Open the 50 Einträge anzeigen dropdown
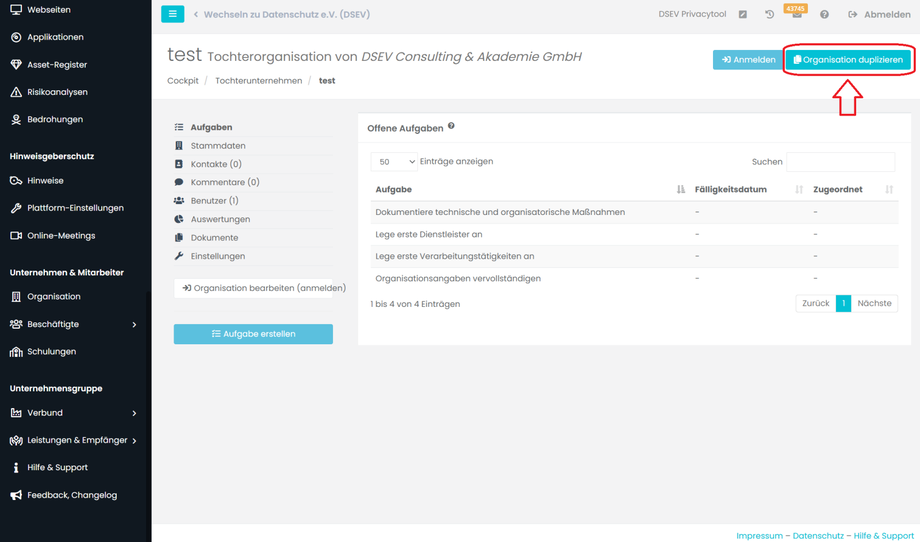 pos(394,162)
